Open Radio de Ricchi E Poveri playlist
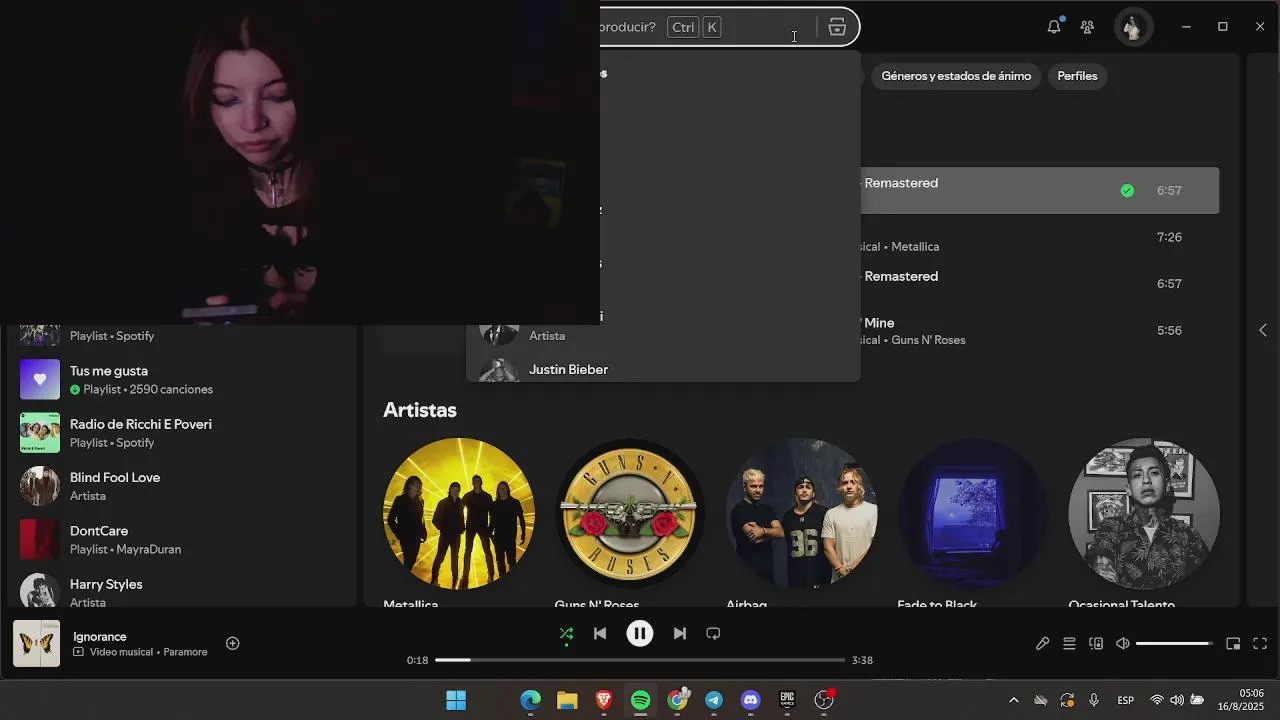 click(180, 433)
